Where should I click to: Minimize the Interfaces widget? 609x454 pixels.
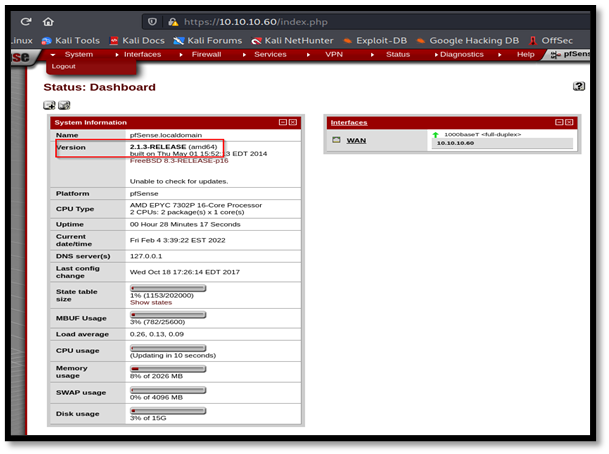pyautogui.click(x=559, y=122)
